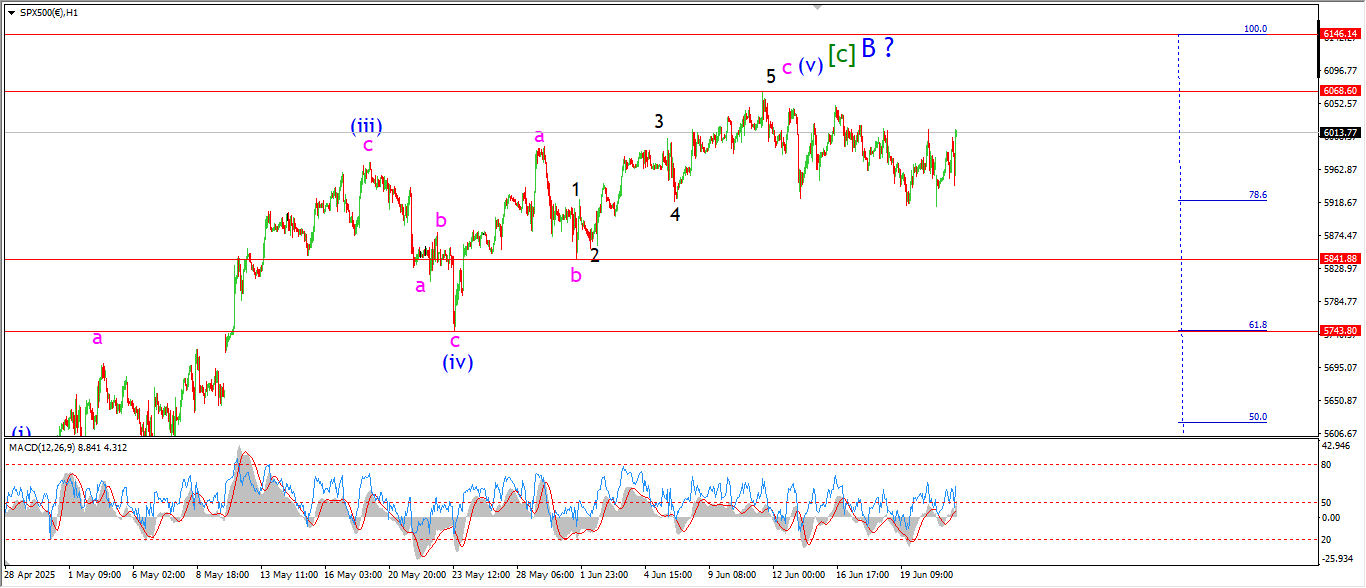The image size is (1366, 588).
Task: Select the blue (iii) wave label
Action: pyautogui.click(x=366, y=126)
